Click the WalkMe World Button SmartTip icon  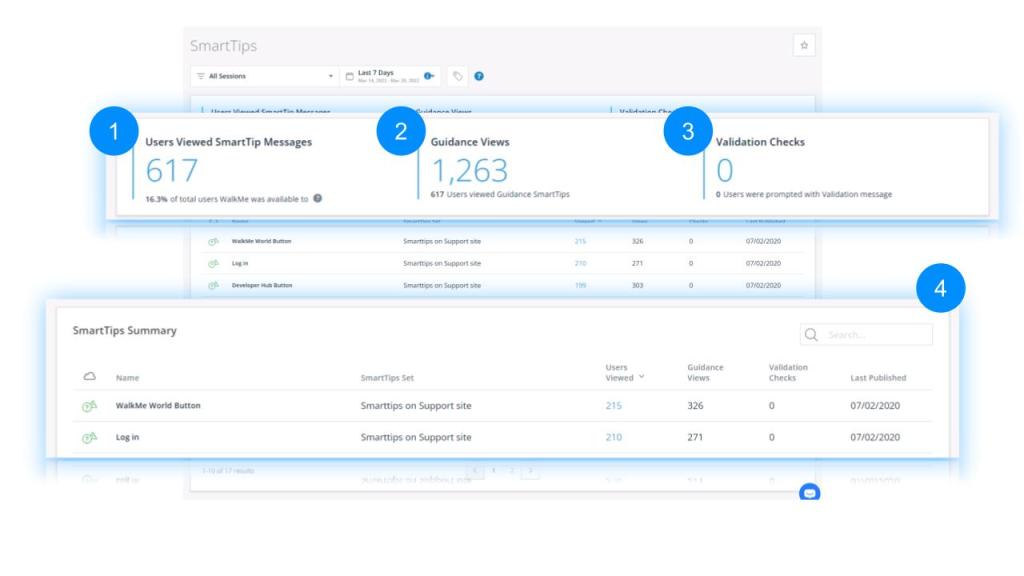(x=89, y=406)
